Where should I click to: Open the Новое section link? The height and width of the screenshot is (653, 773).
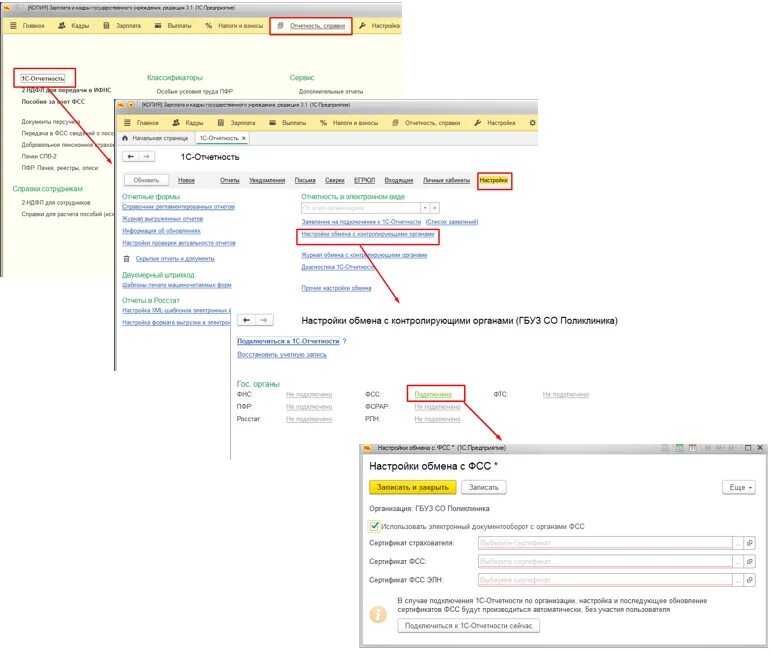(186, 180)
